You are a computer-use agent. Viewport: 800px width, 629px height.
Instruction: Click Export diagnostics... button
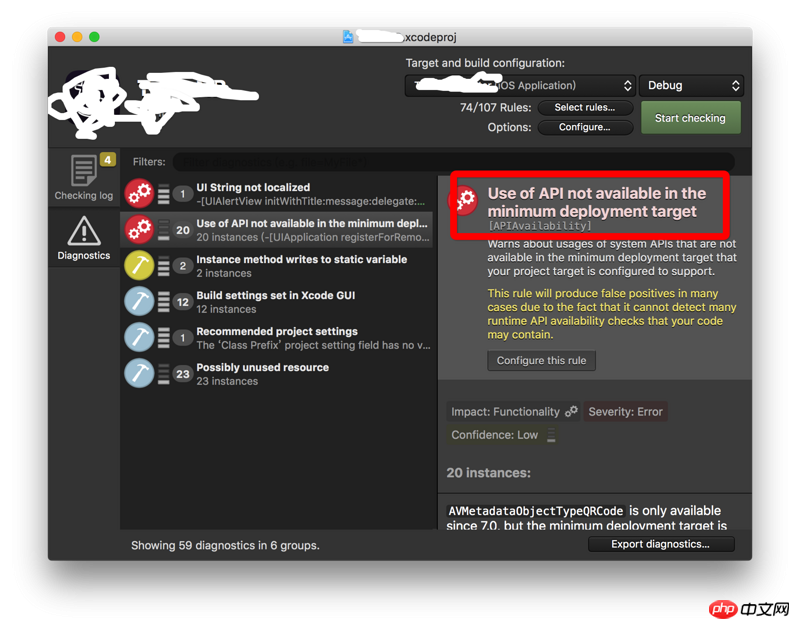pyautogui.click(x=661, y=544)
